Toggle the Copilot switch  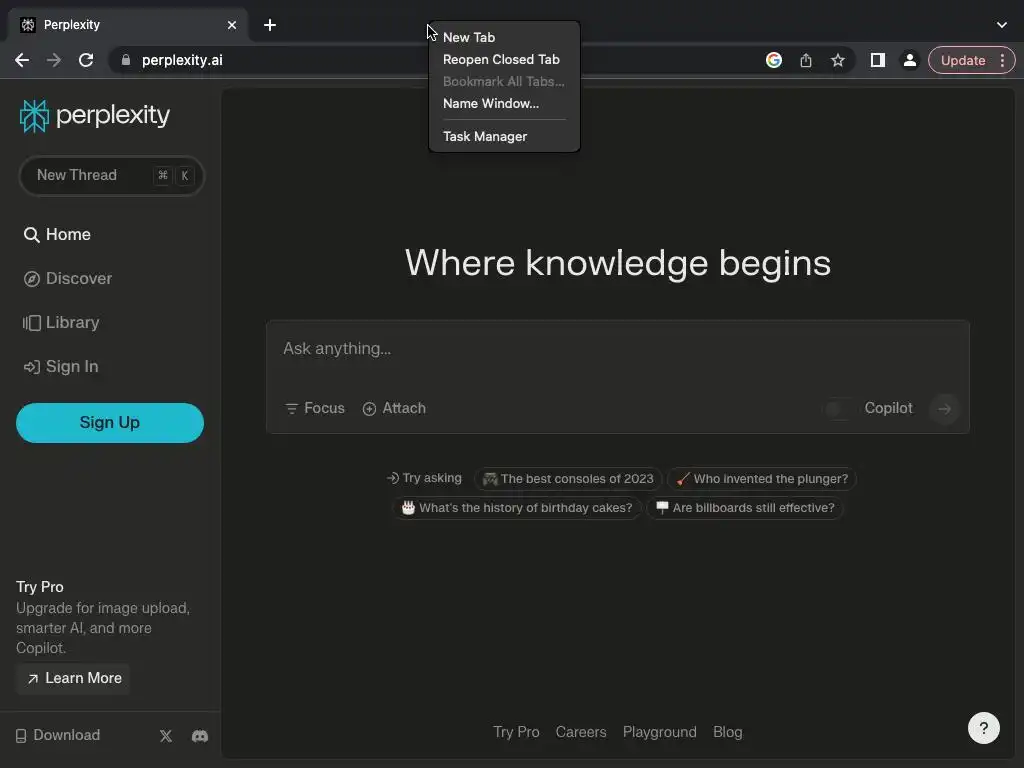839,409
